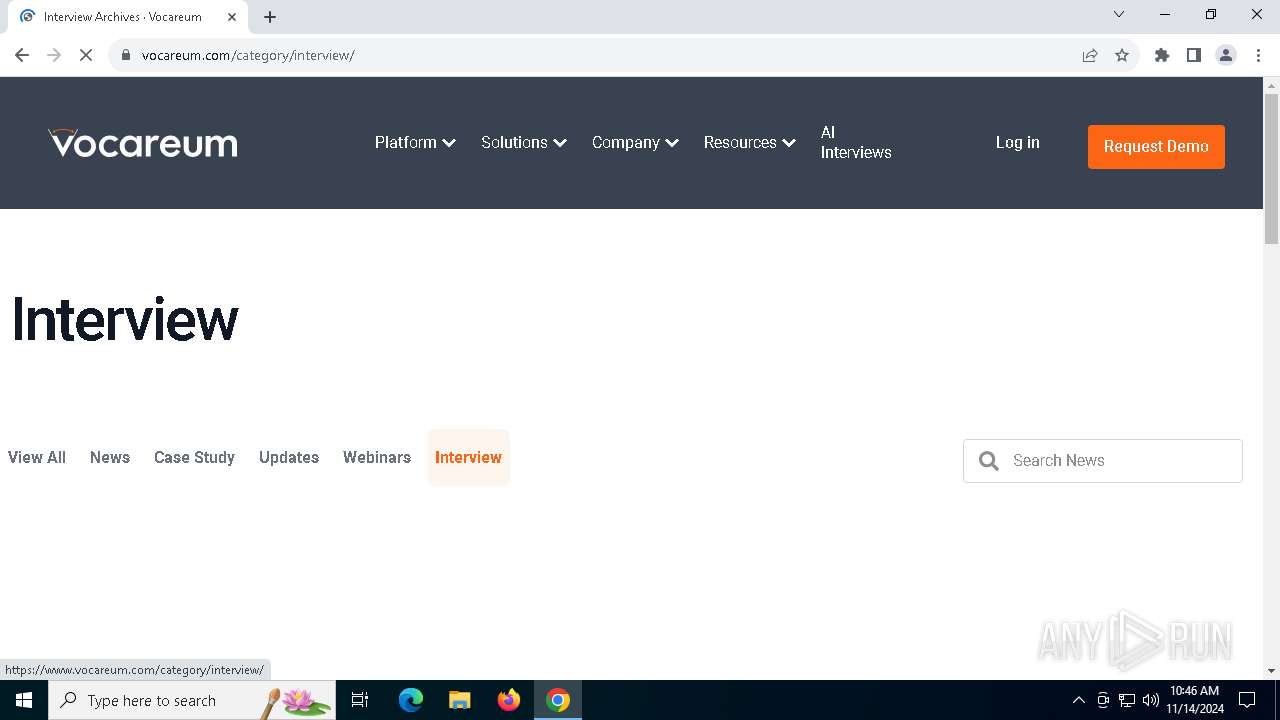1280x720 pixels.
Task: Select the View All category filter
Action: [37, 457]
